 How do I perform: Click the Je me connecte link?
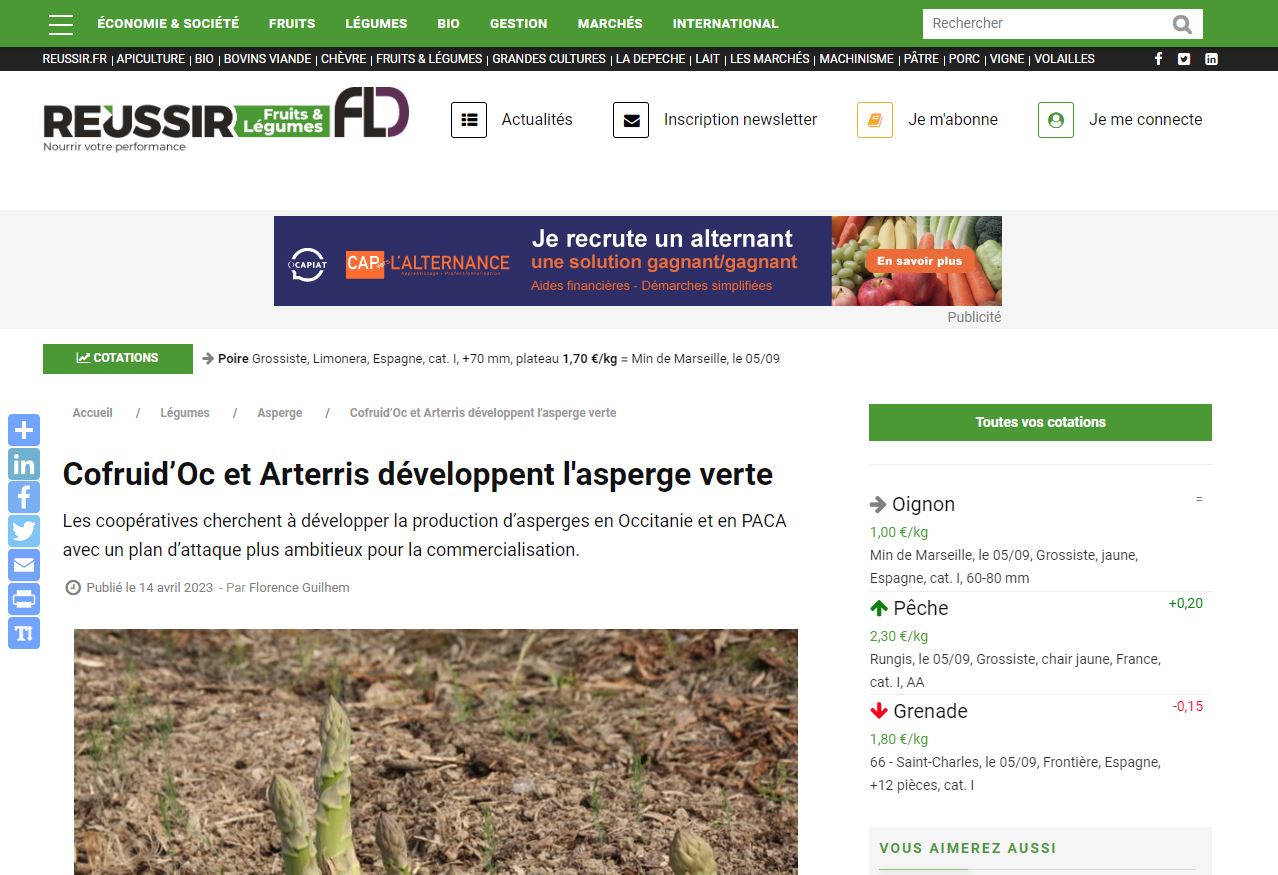pos(1145,120)
